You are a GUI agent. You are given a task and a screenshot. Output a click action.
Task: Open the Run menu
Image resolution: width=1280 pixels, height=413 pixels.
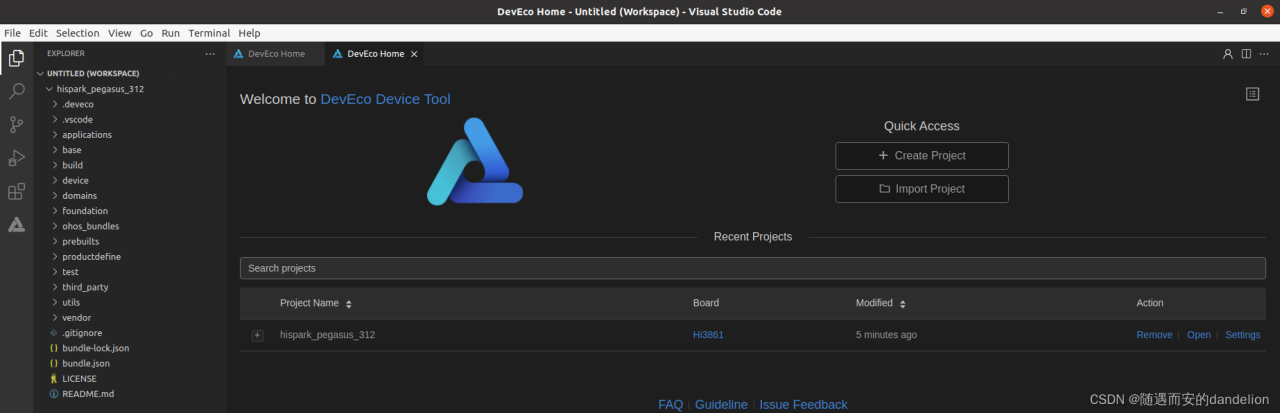tap(170, 33)
